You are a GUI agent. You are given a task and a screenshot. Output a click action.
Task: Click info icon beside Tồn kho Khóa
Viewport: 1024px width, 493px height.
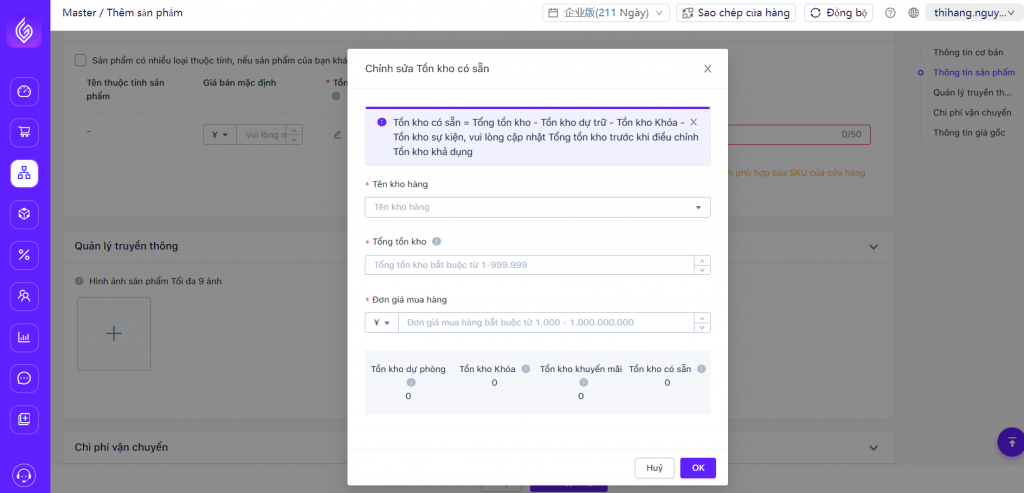click(x=524, y=369)
